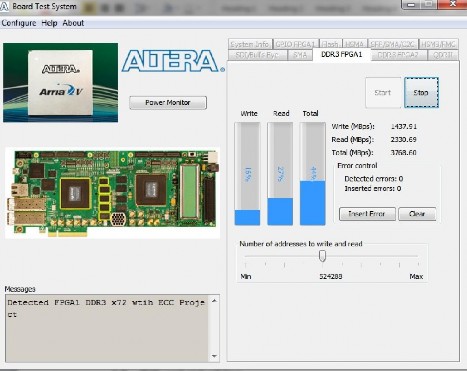Click the 'Number of addresses to write and read' label
The height and width of the screenshot is (371, 467).
point(301,244)
